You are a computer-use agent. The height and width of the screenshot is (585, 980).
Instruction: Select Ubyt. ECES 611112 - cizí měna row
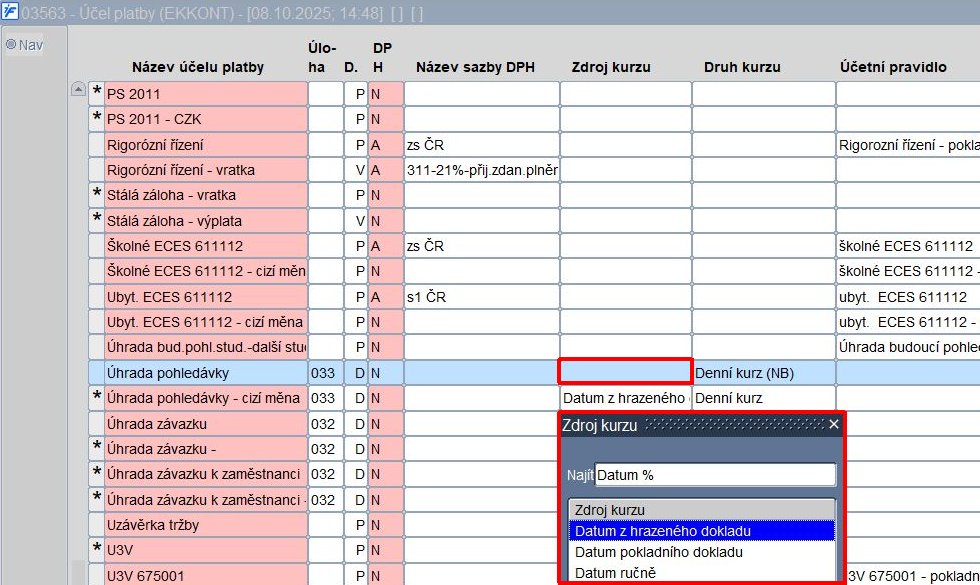point(206,322)
